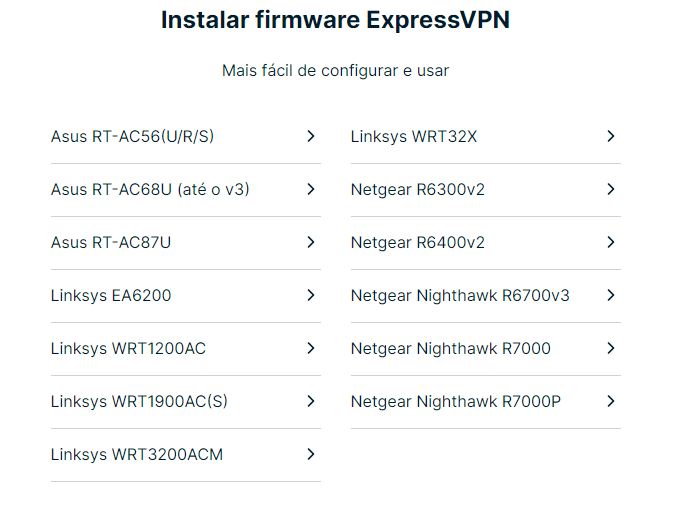Open Linksys WRT3200ACM entry text
This screenshot has height=524, width=681.
137,455
